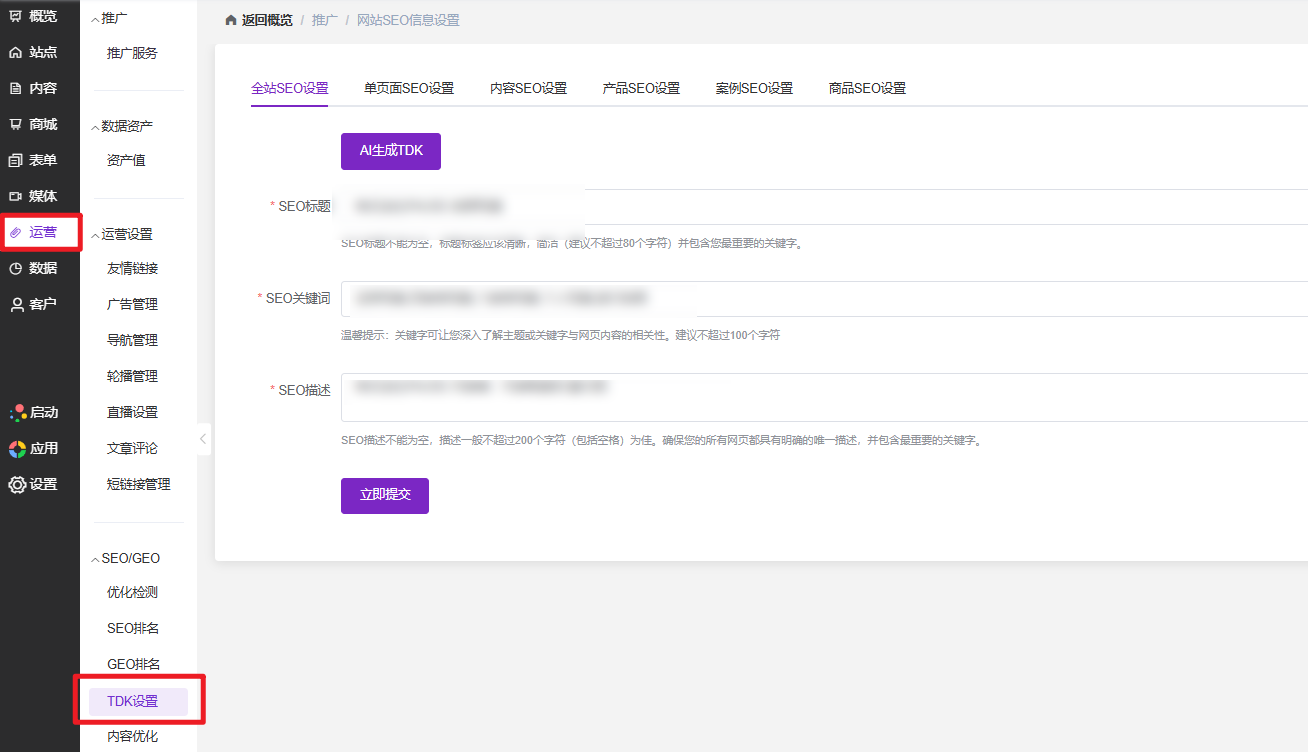1308x752 pixels.
Task: Switch to 产品SEO设置 tab
Action: coord(640,88)
